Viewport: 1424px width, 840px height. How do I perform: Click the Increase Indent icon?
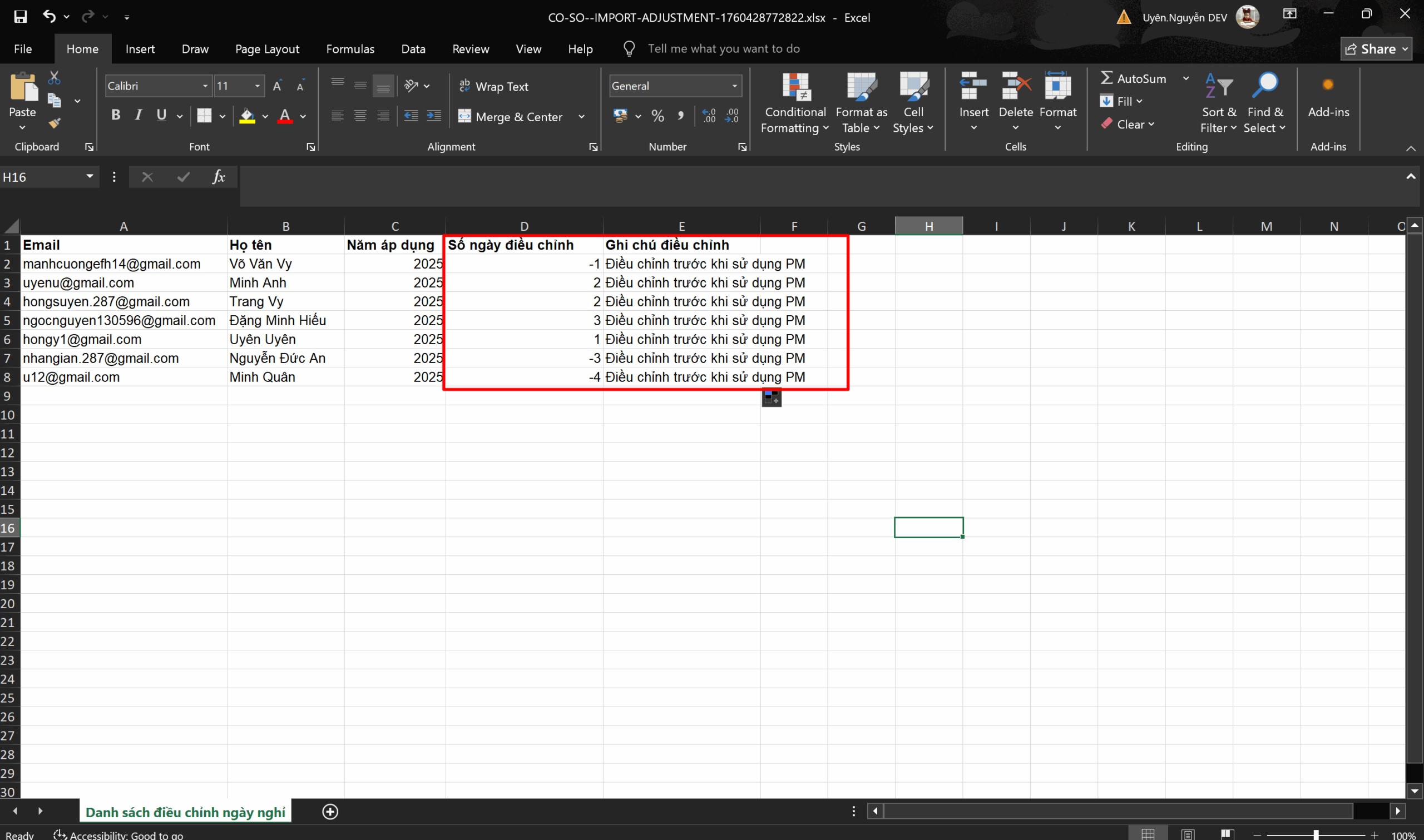click(x=434, y=116)
